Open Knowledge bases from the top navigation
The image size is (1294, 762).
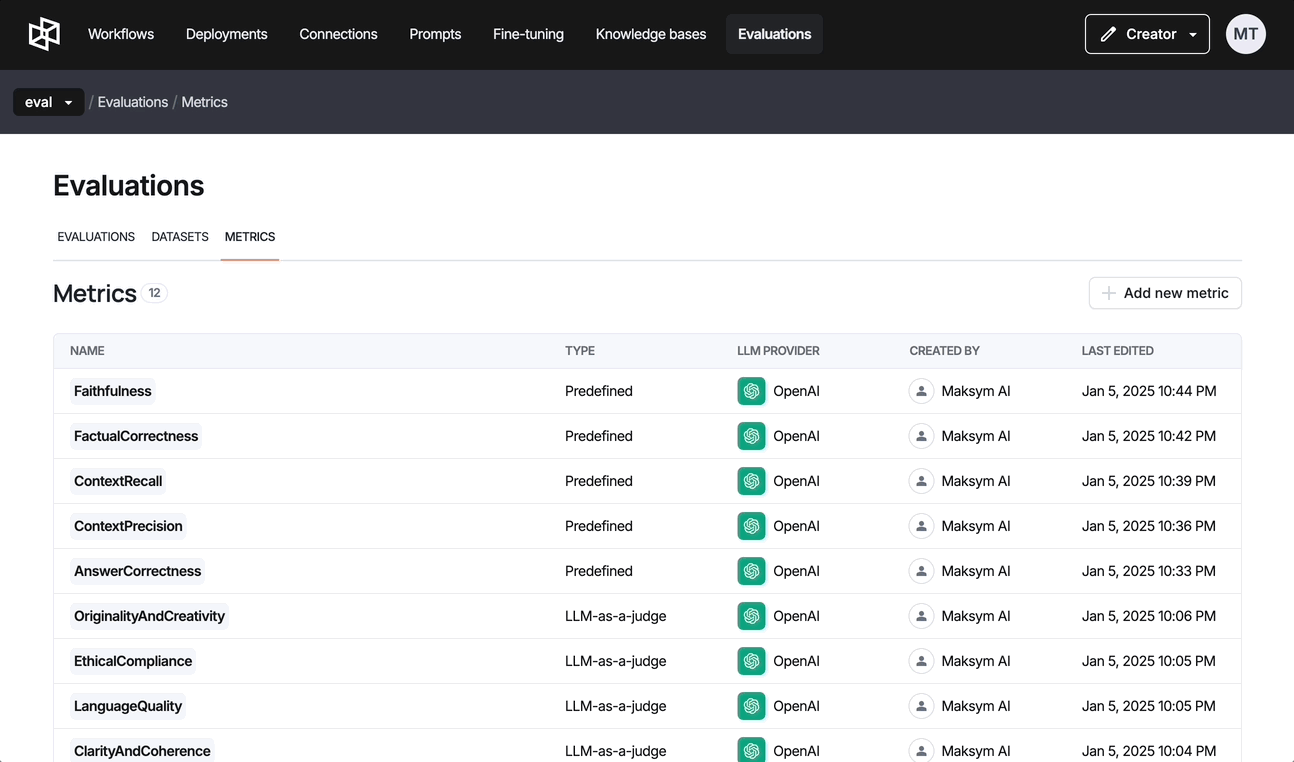coord(650,34)
